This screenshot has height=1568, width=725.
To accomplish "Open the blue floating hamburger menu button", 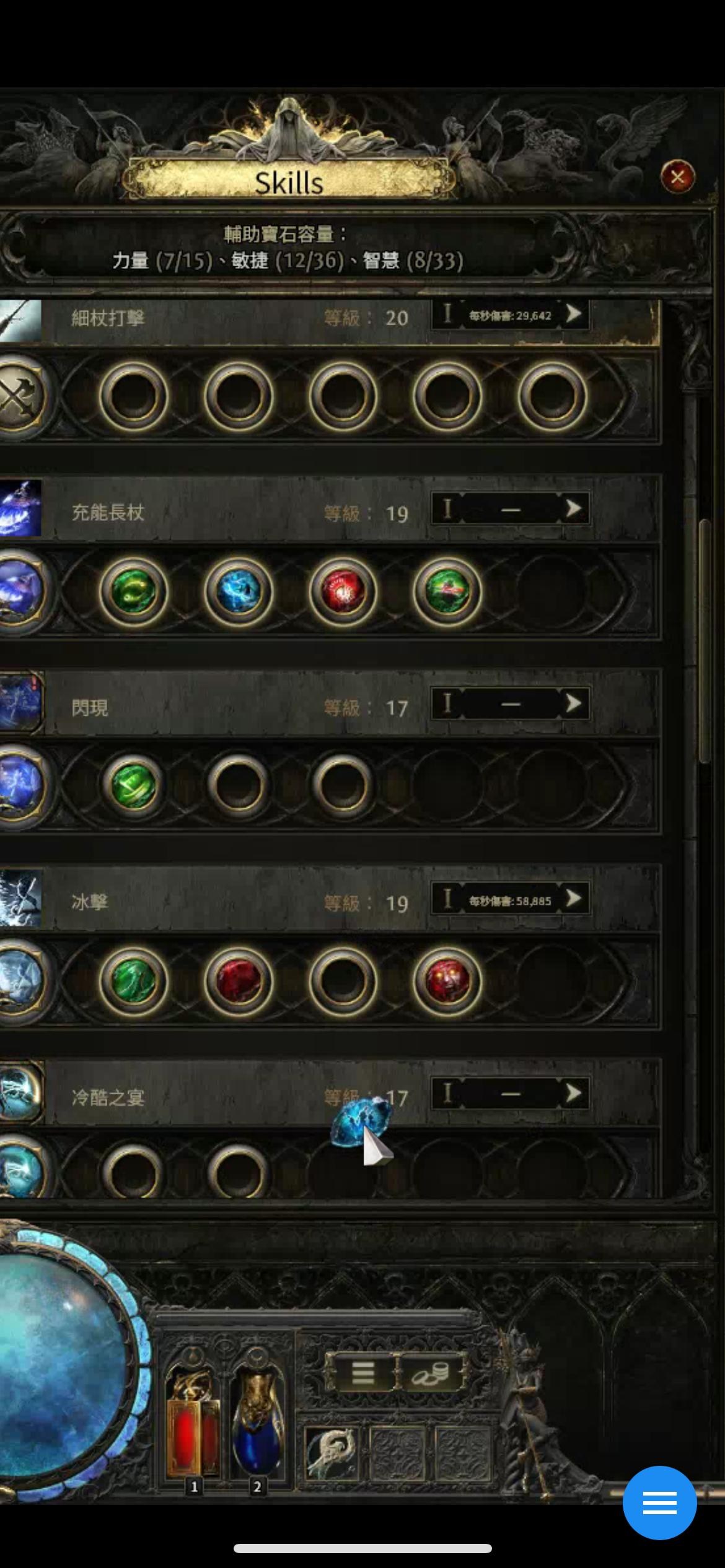I will (660, 1503).
